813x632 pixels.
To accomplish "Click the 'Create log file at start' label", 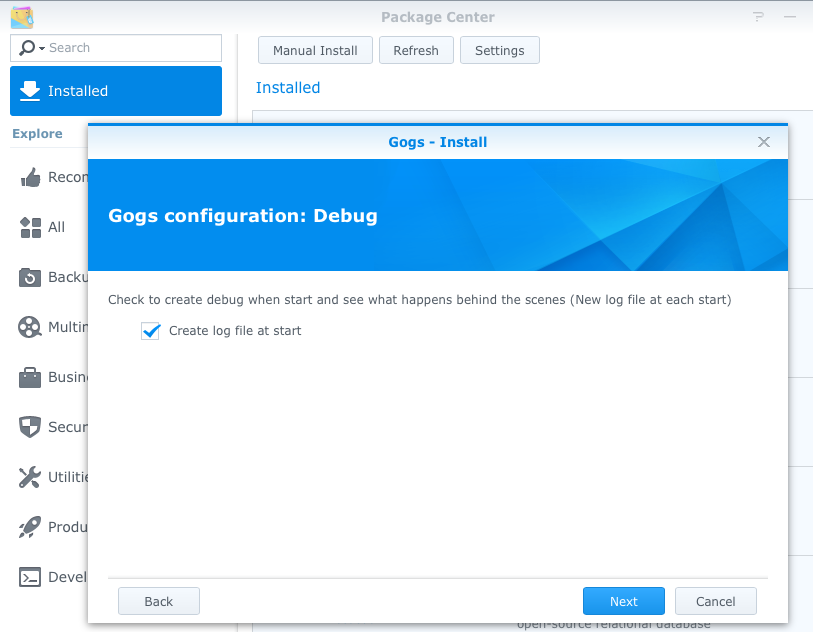I will point(235,331).
